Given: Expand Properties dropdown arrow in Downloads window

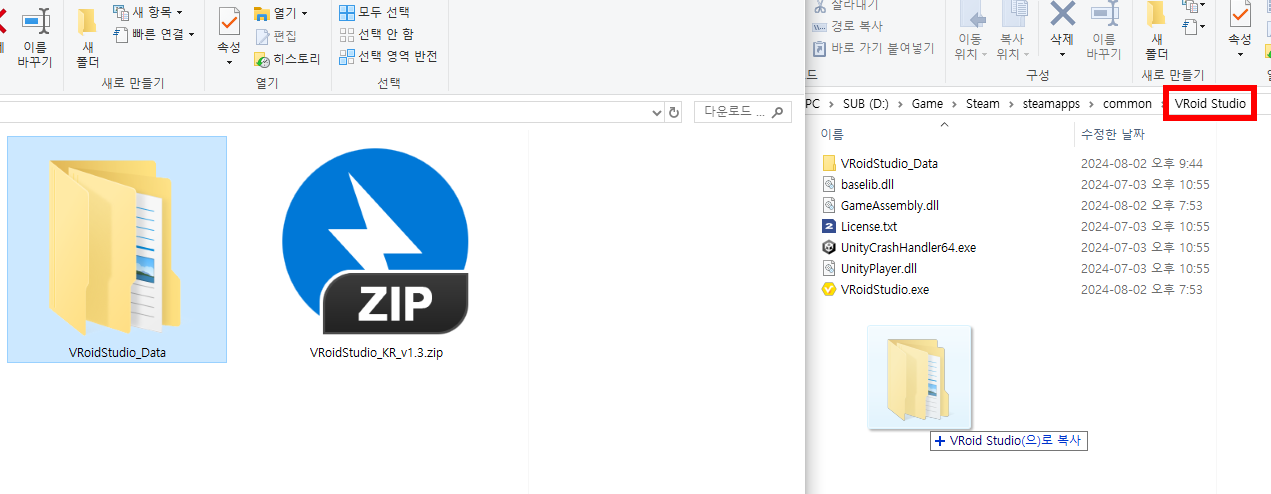Looking at the screenshot, I should click(x=229, y=62).
